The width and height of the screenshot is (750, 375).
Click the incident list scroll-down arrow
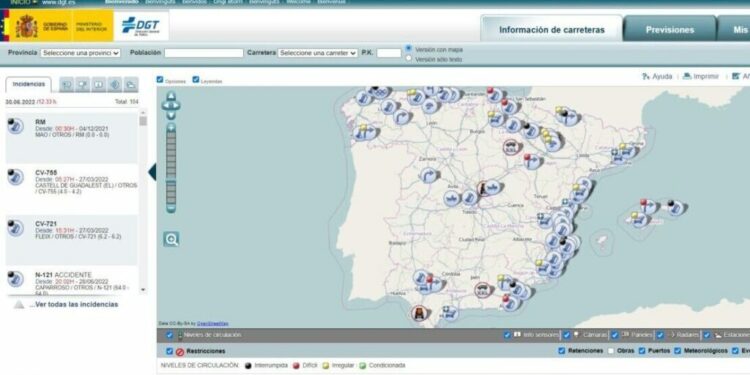pyautogui.click(x=143, y=290)
